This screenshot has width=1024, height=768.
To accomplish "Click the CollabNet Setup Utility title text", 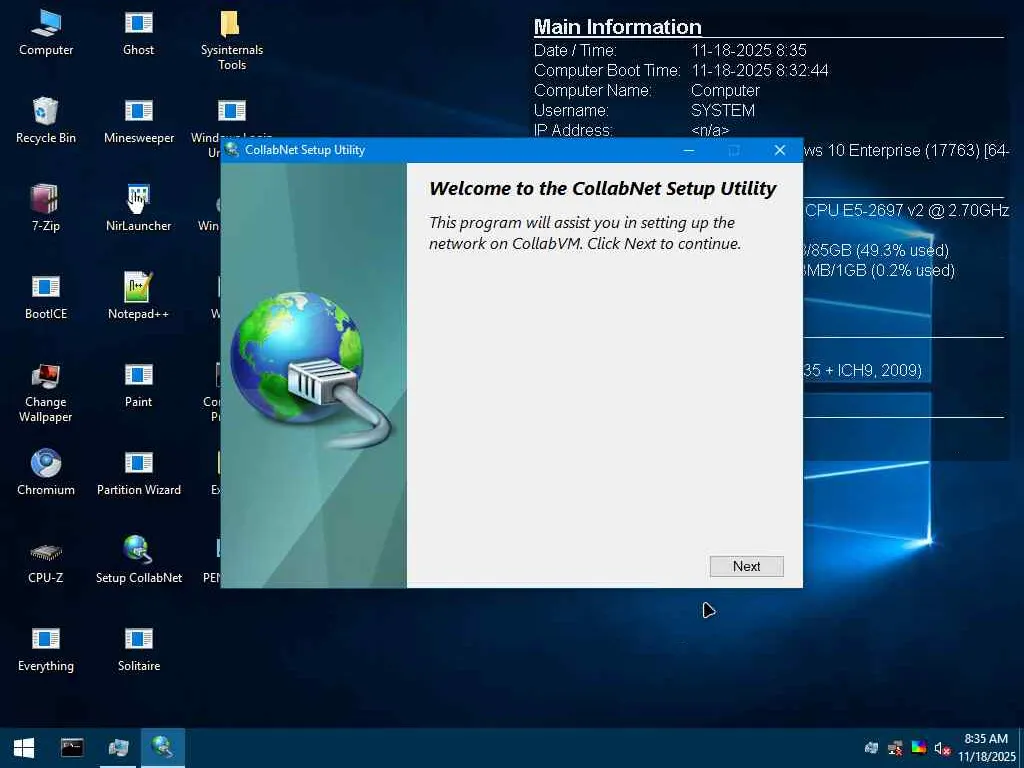I will (x=305, y=150).
